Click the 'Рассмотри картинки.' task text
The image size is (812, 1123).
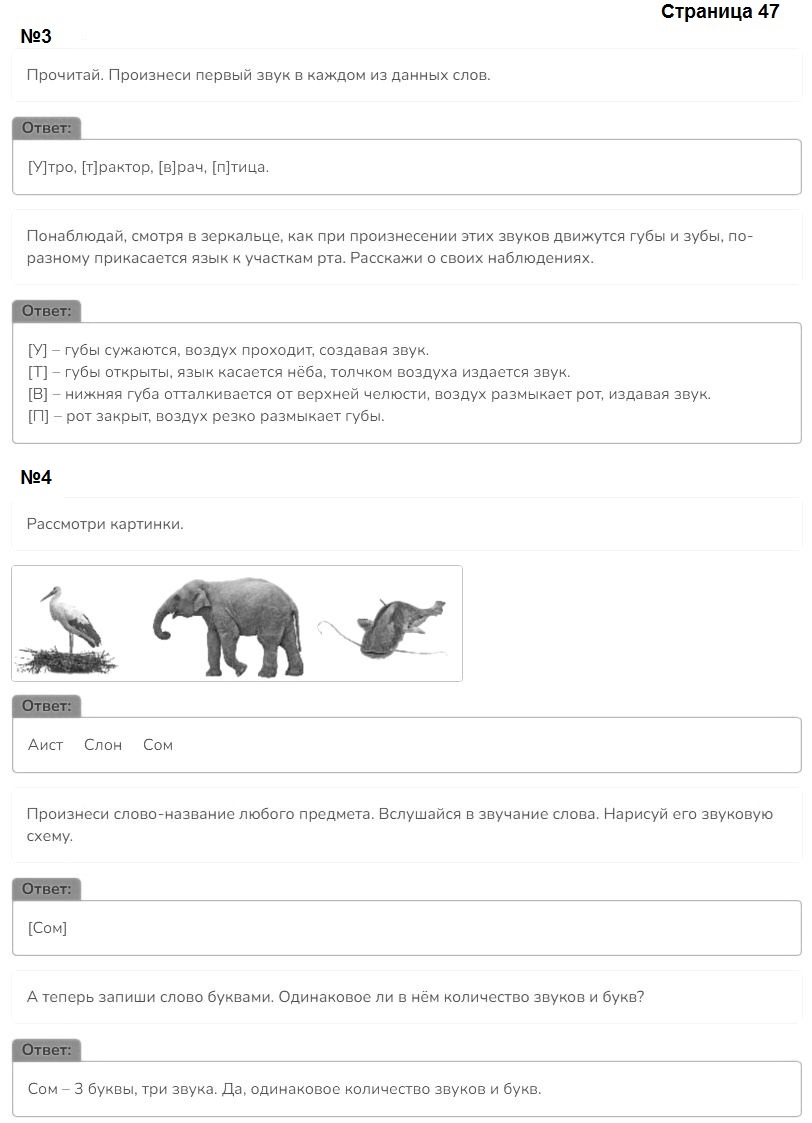click(x=105, y=524)
